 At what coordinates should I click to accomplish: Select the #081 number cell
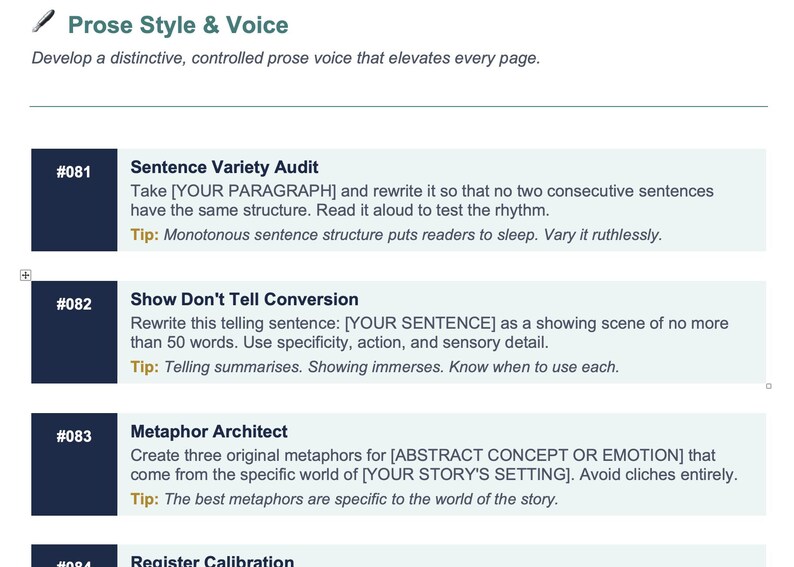[74, 200]
